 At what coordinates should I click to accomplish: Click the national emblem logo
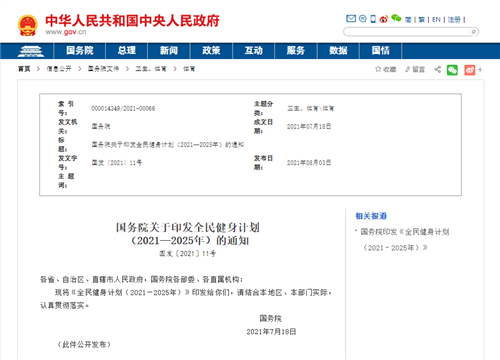[28, 25]
